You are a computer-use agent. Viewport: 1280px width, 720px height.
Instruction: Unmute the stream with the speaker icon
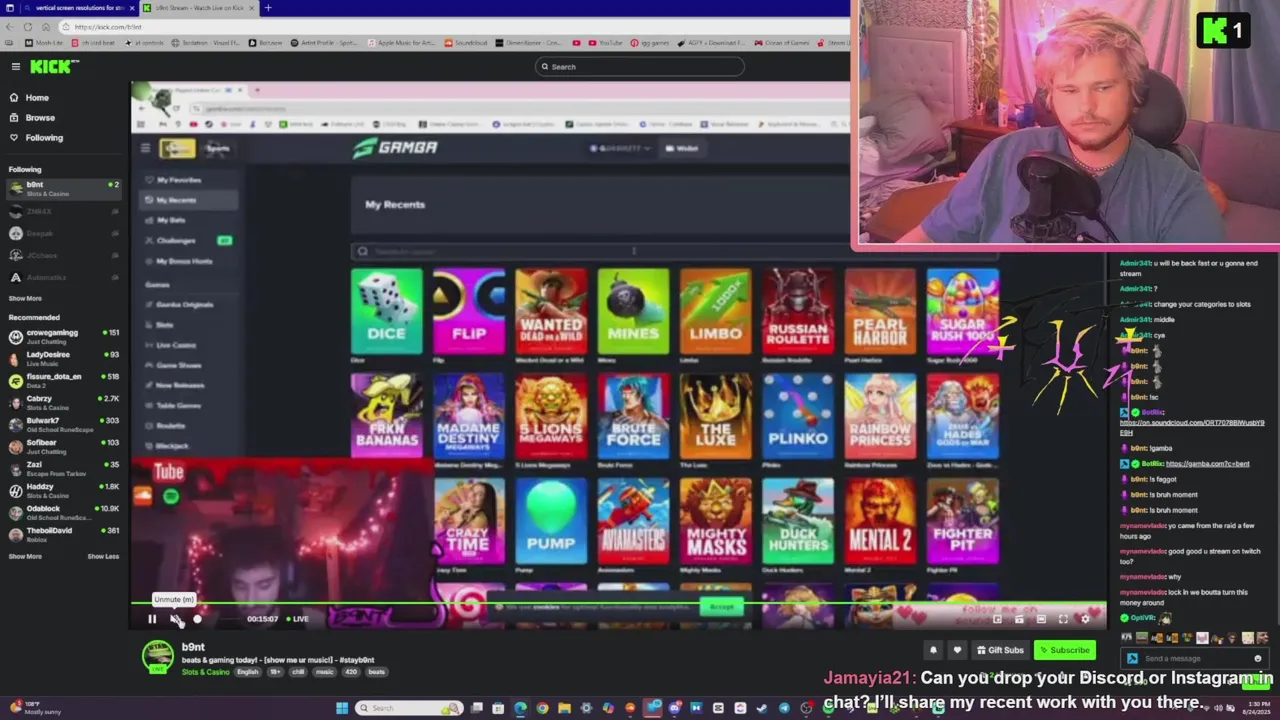coord(176,619)
